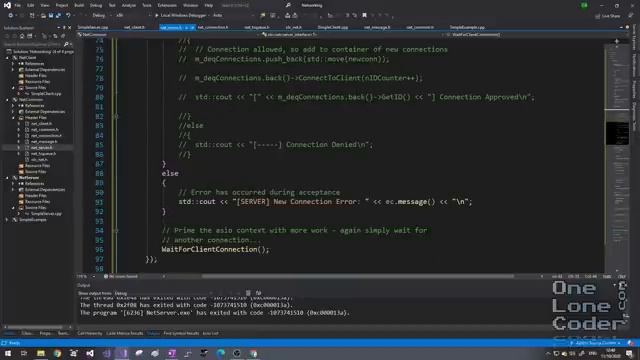Open Microsoft Edge from the taskbar
Viewport: 640px width, 360px height.
(x=220, y=353)
